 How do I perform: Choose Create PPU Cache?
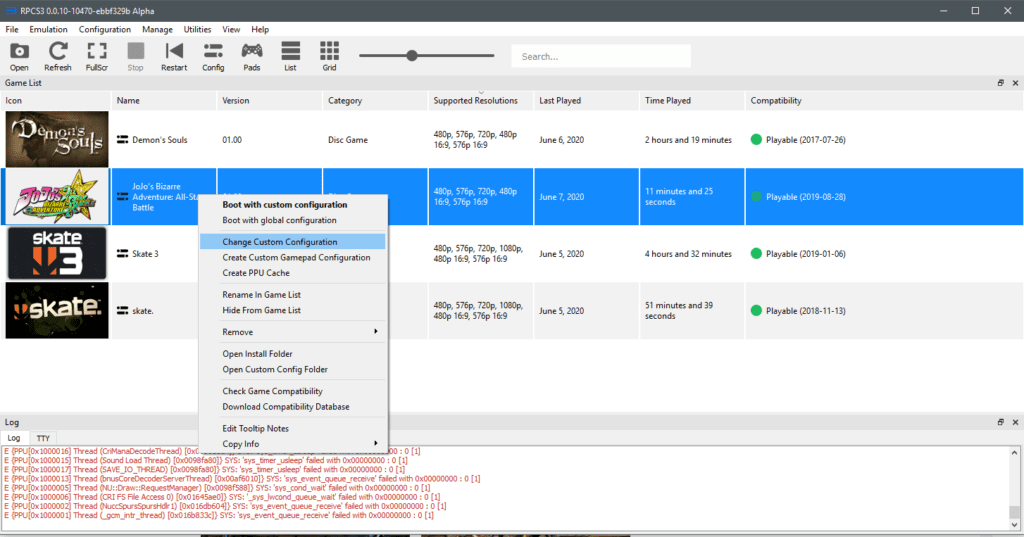(x=293, y=273)
